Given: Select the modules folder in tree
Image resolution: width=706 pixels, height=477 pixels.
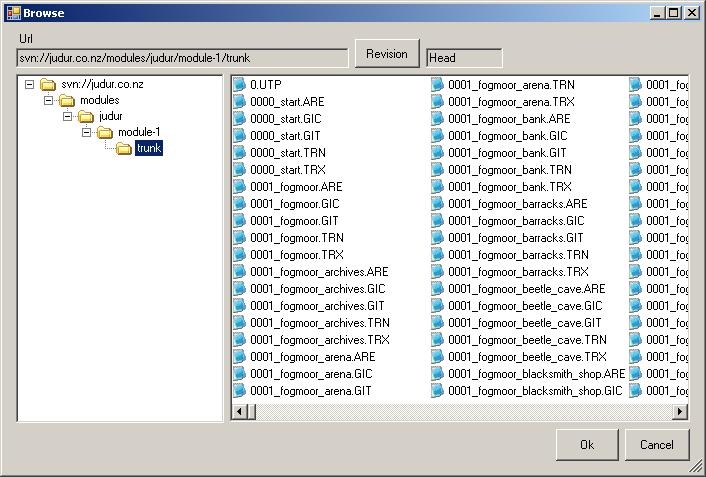Looking at the screenshot, I should pos(99,101).
